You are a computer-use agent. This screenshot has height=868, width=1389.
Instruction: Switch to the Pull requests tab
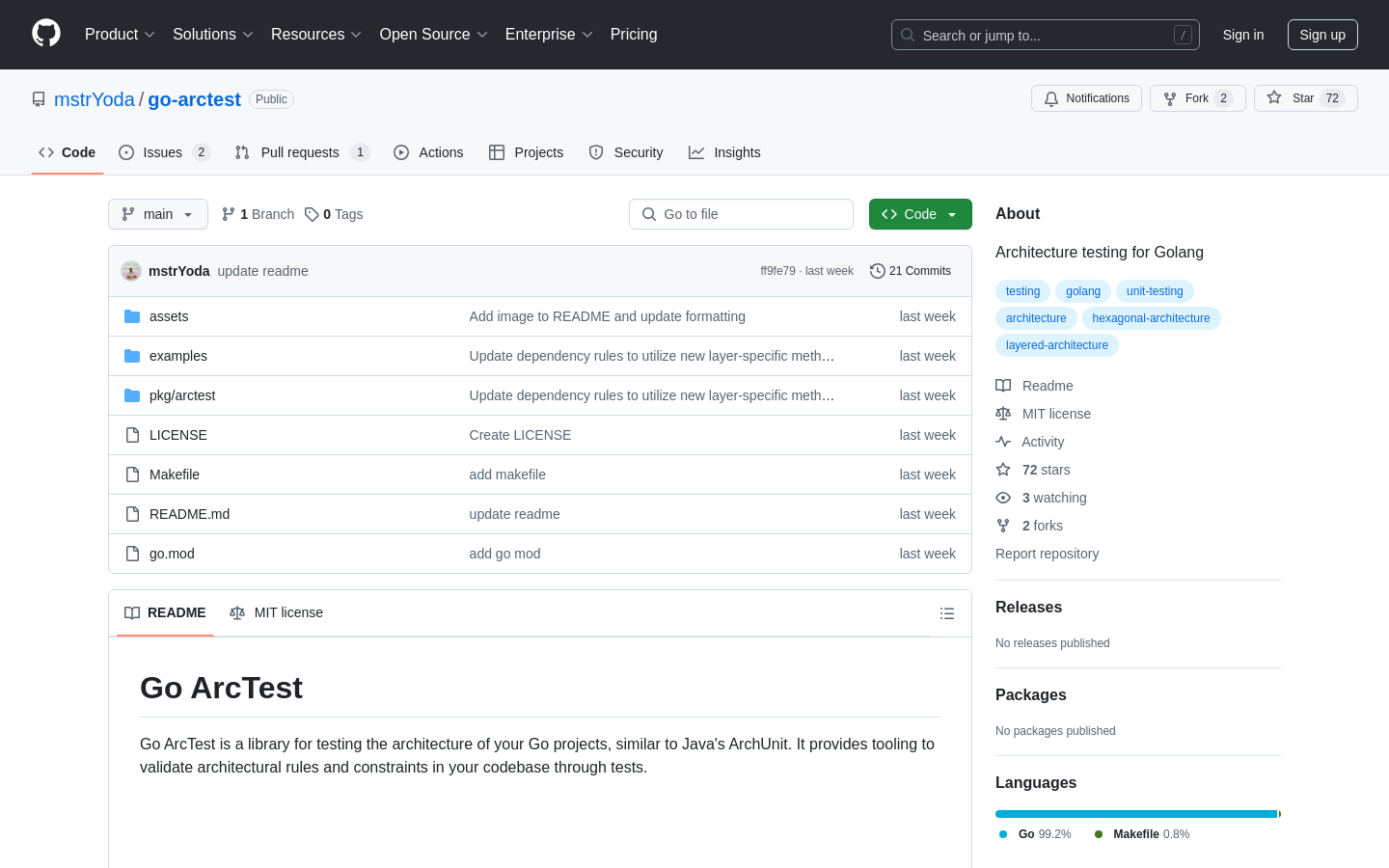coord(302,152)
